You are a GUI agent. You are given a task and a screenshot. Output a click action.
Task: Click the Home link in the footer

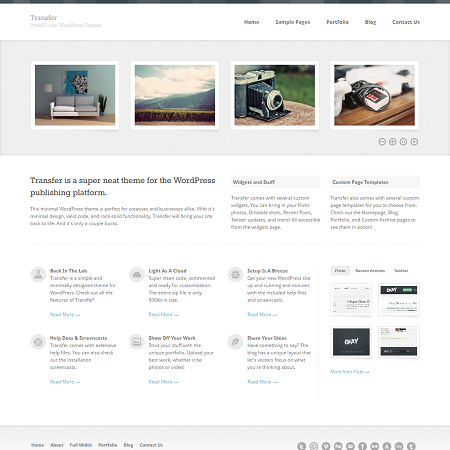click(x=37, y=445)
